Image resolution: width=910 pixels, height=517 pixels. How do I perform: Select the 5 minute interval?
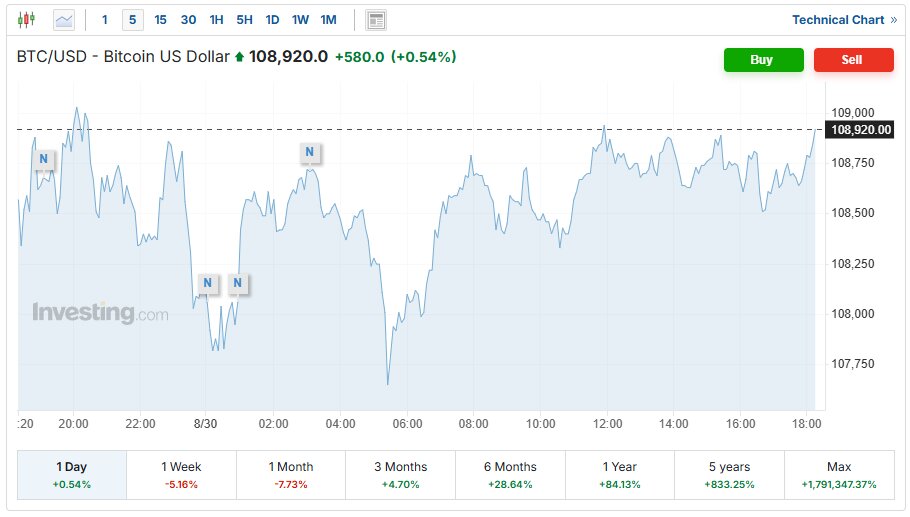132,20
